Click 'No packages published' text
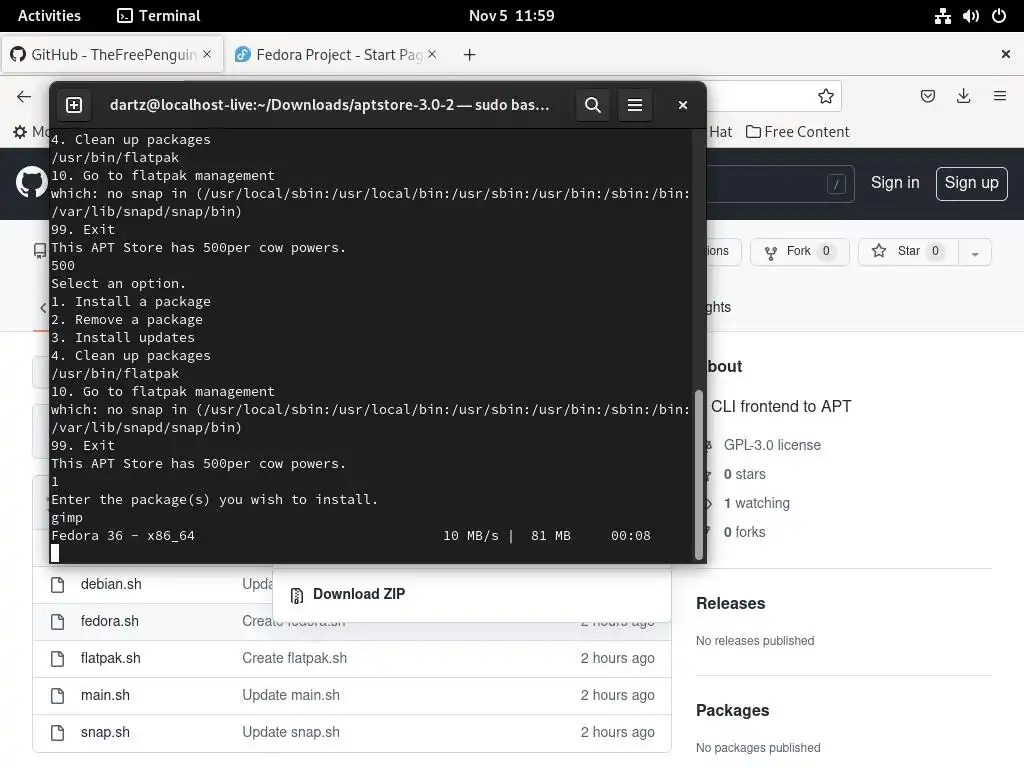 click(x=758, y=748)
